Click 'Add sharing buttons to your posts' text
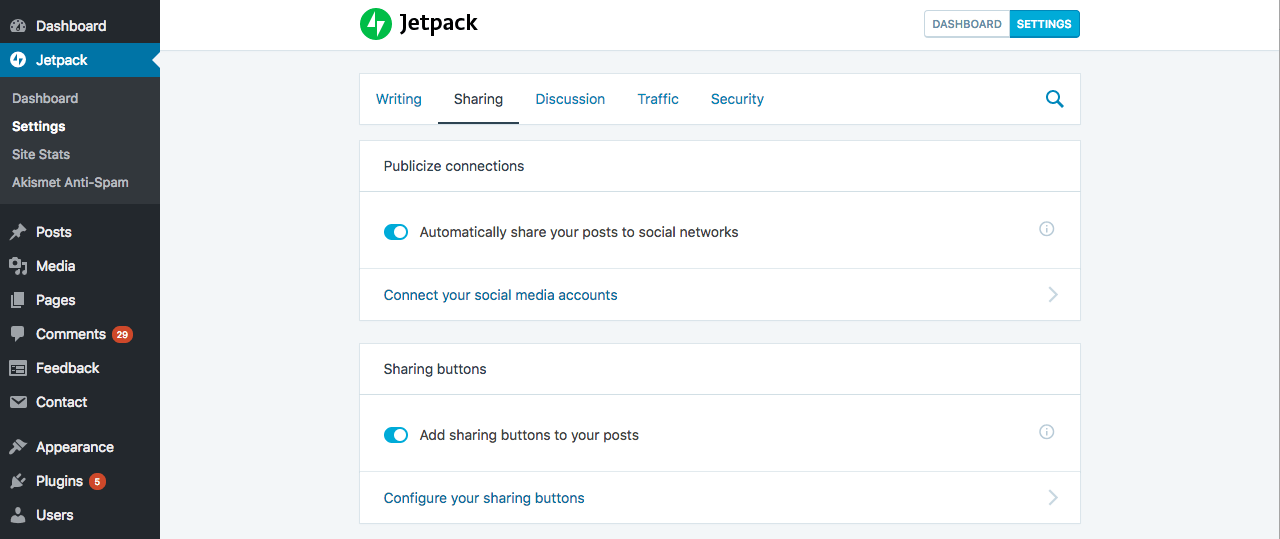Screen dimensions: 1280x539 pyautogui.click(x=529, y=435)
